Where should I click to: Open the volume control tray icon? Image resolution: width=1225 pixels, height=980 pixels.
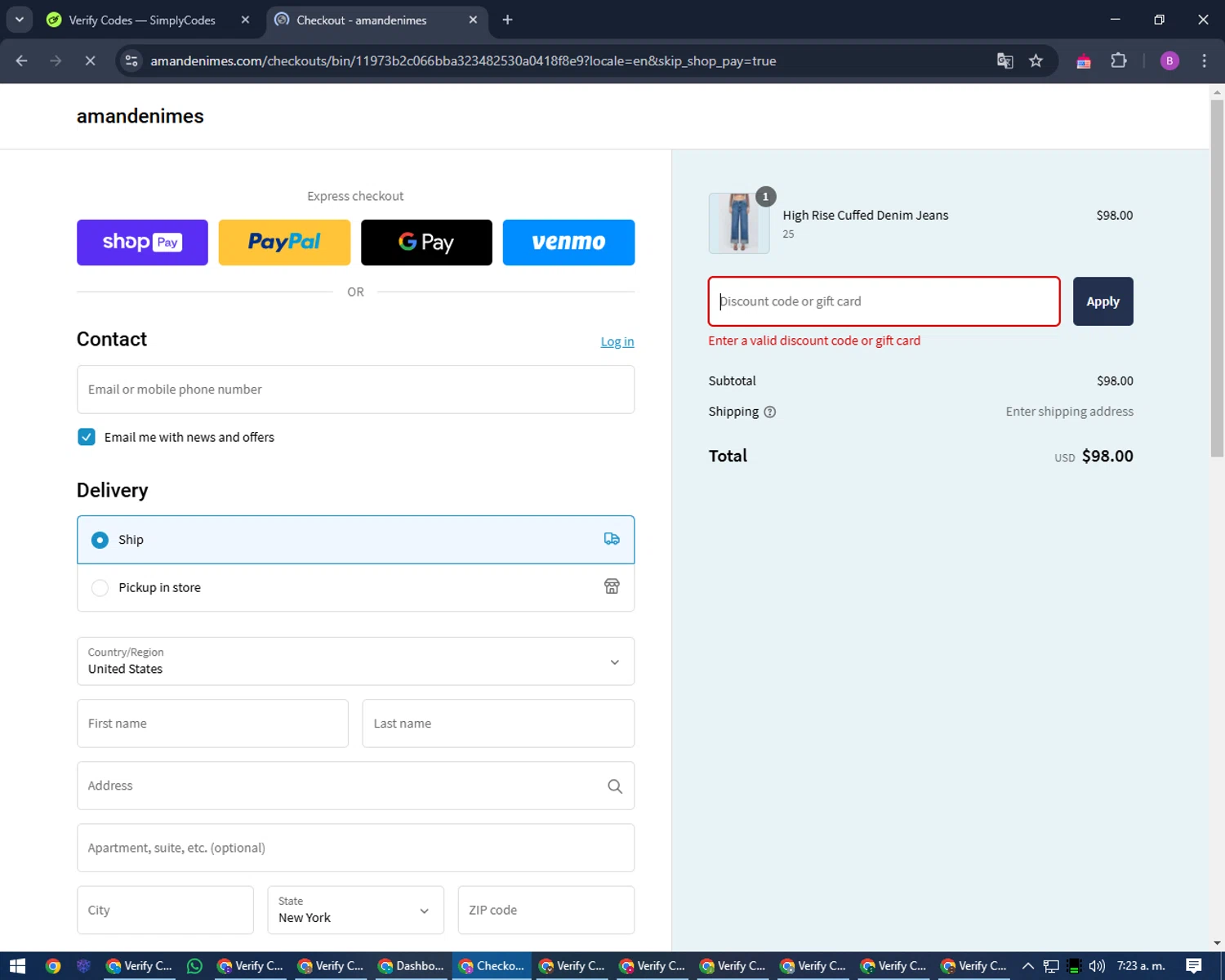(1097, 966)
